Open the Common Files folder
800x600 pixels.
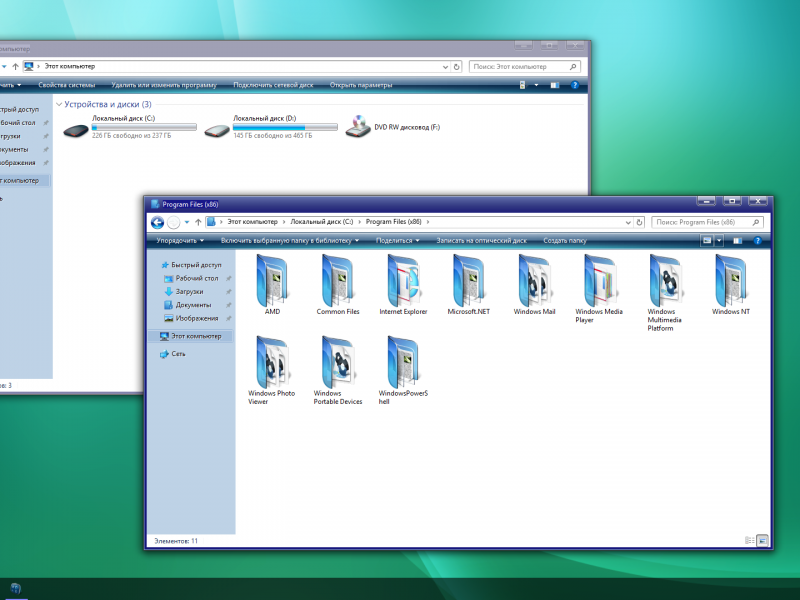(x=338, y=283)
